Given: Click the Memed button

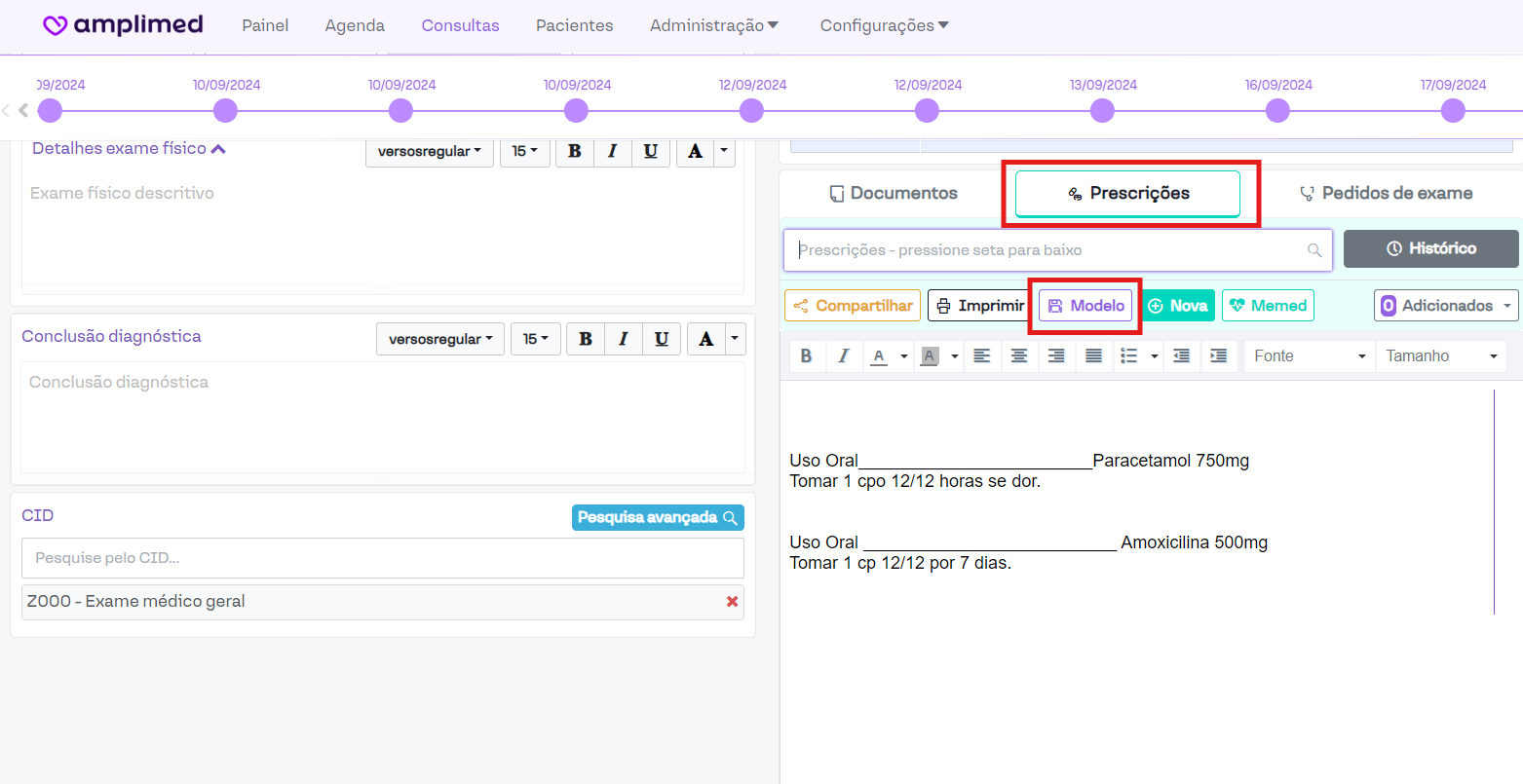Looking at the screenshot, I should [1268, 306].
